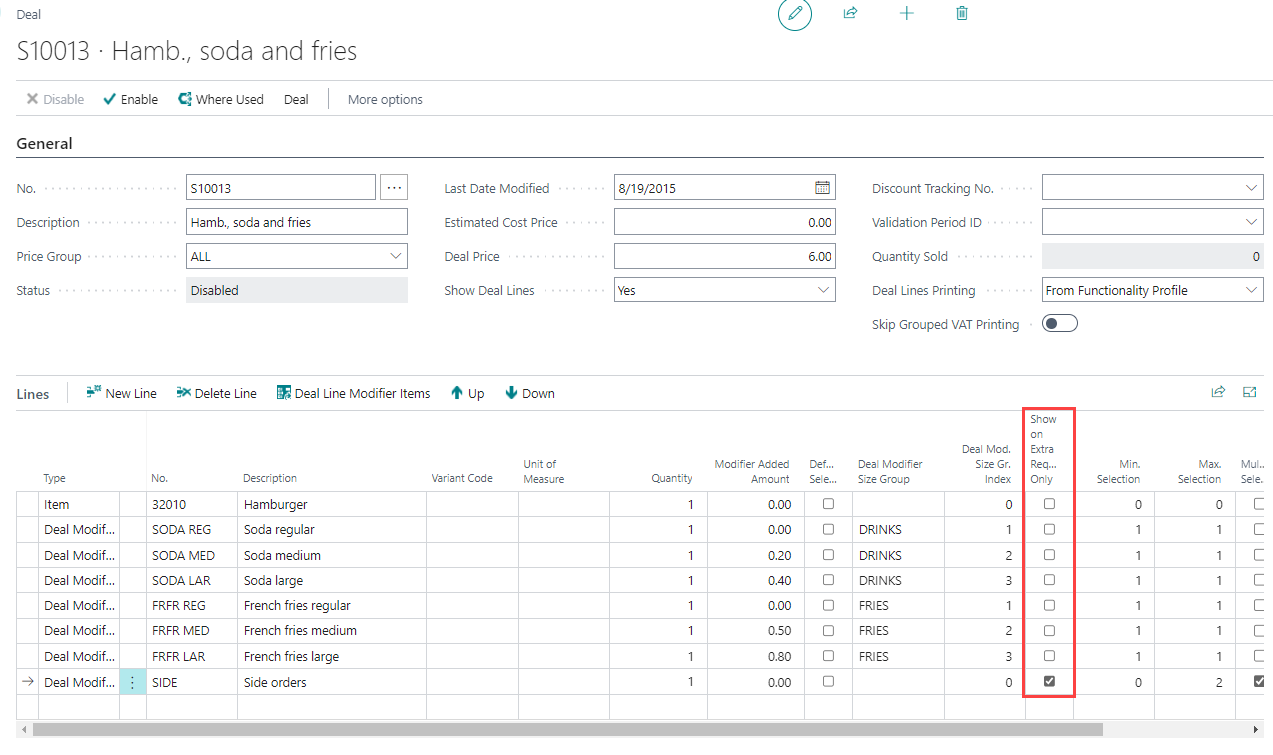
Task: Expand the Lines part to full view
Action: point(1249,393)
